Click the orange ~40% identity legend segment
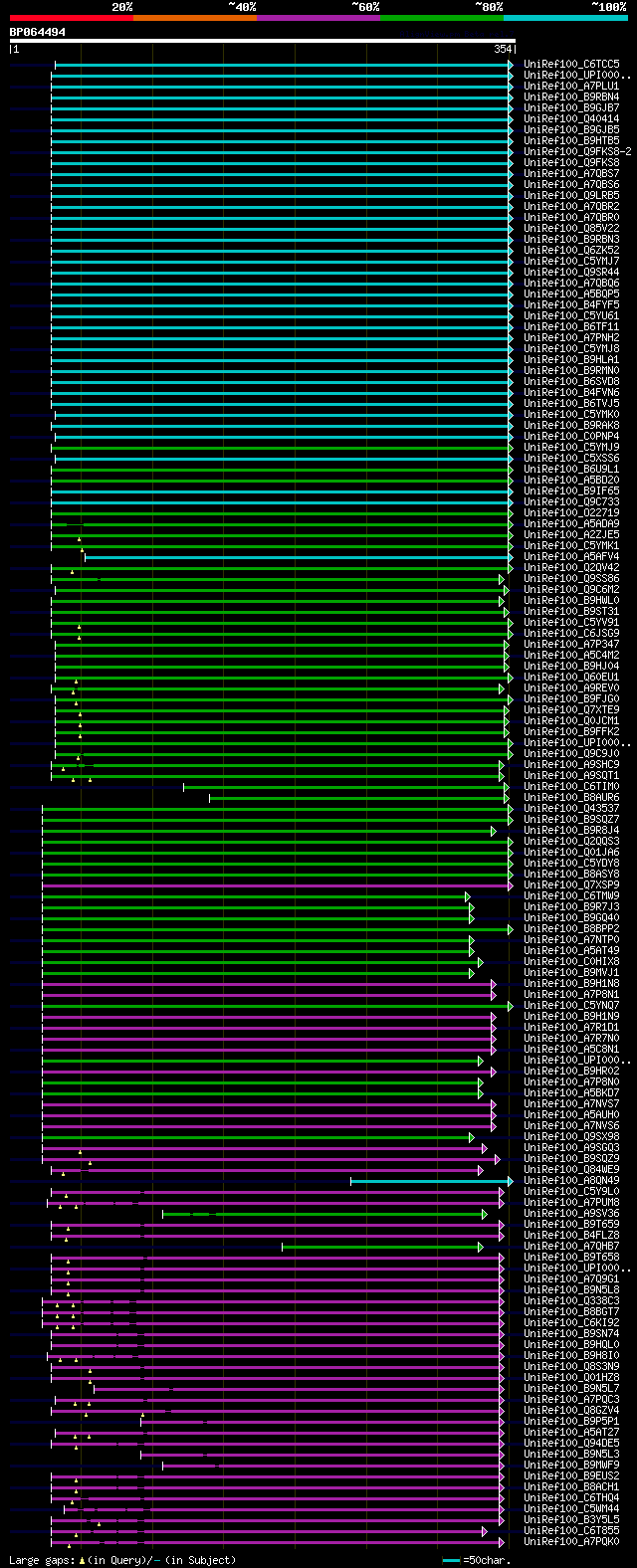 [x=194, y=17]
